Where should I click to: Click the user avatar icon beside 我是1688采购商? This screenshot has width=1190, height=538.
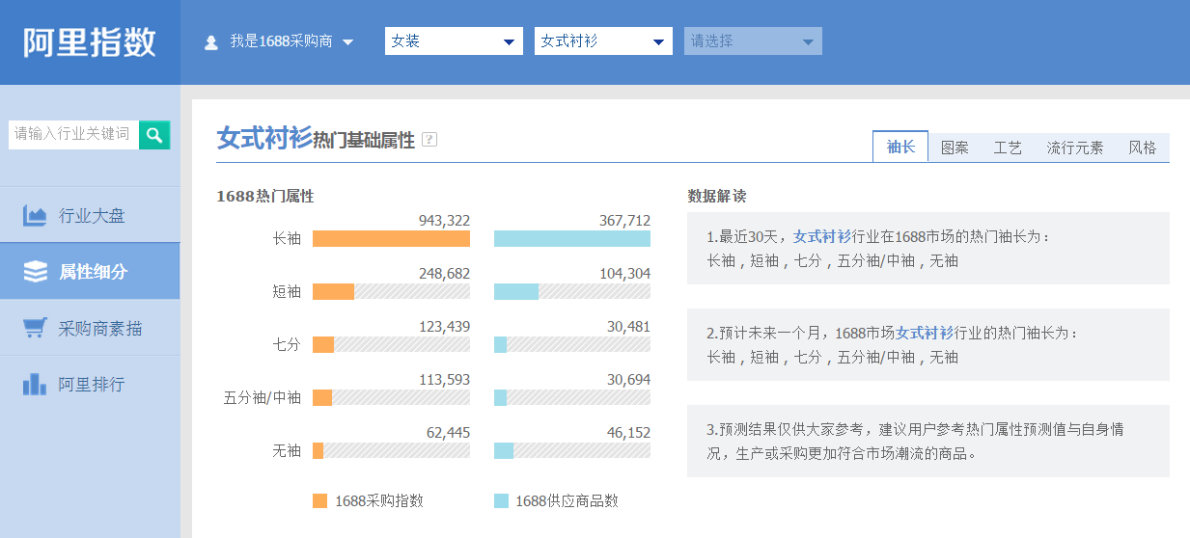[212, 42]
